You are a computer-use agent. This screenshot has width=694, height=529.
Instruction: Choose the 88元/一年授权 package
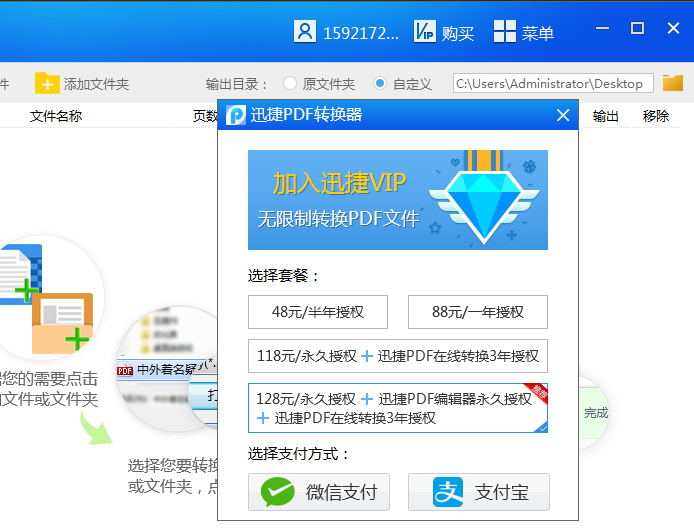click(478, 312)
